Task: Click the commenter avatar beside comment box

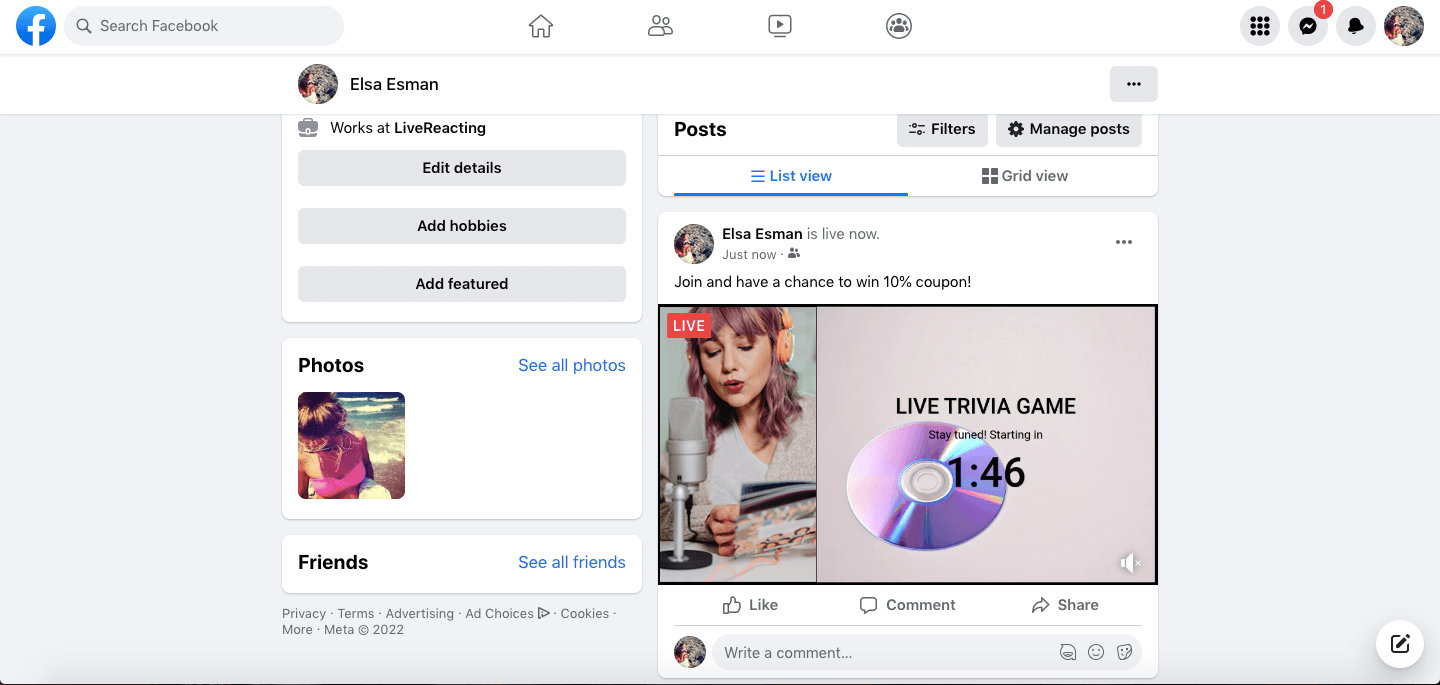Action: [690, 652]
